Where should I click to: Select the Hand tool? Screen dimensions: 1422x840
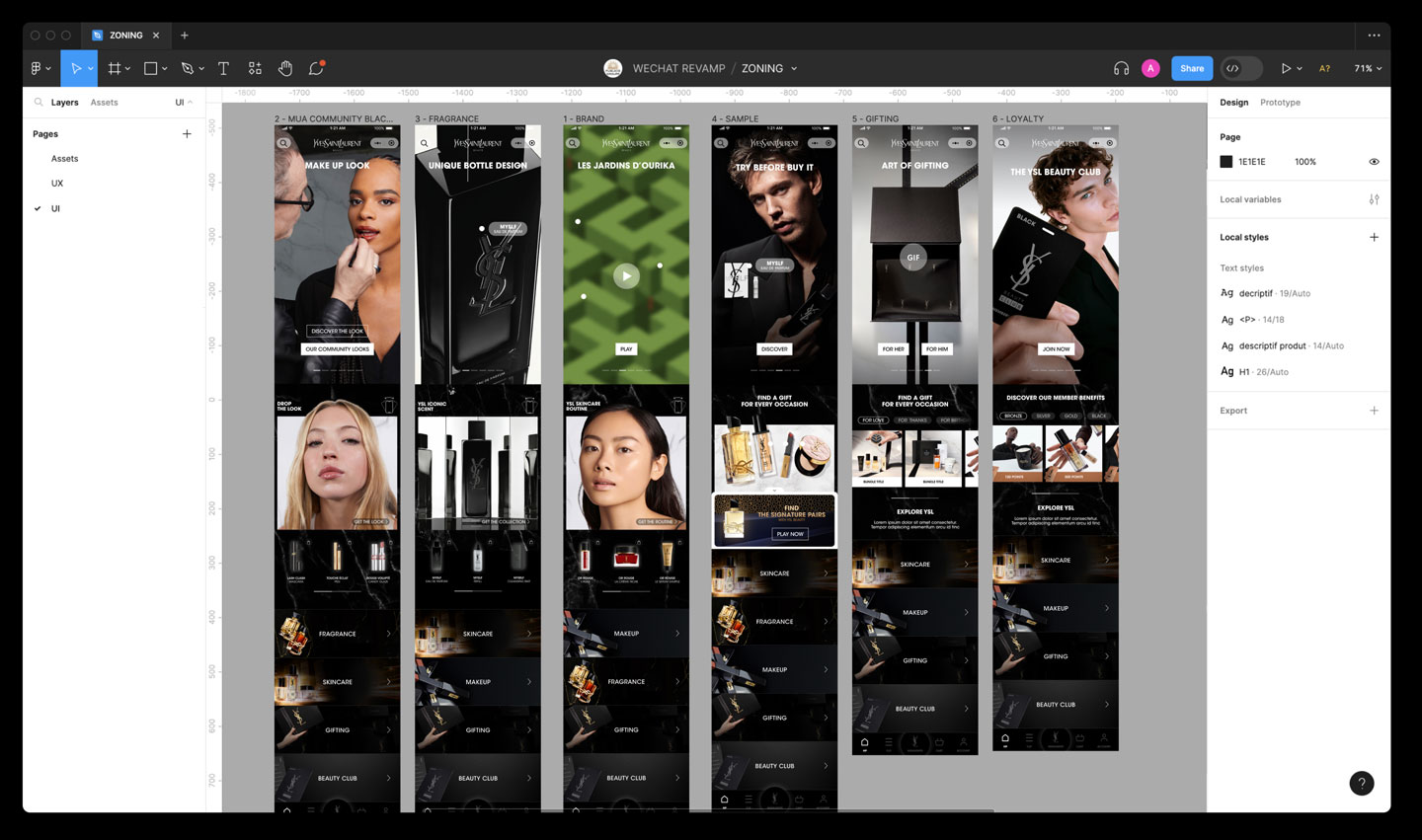285,68
